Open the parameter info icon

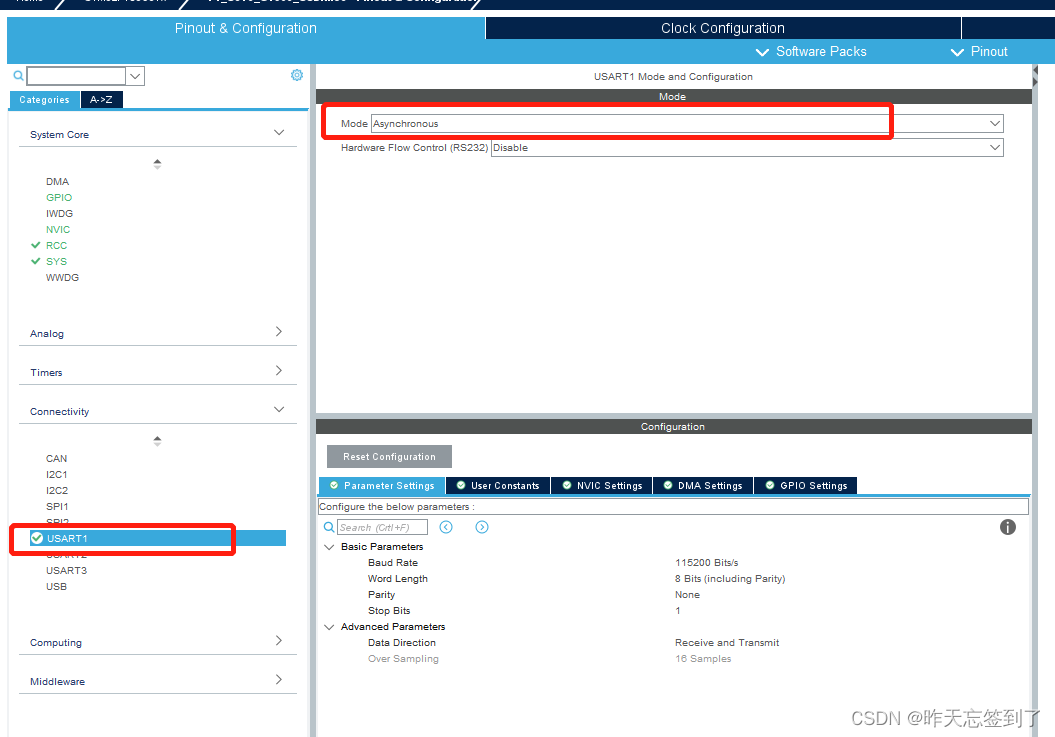point(1007,527)
